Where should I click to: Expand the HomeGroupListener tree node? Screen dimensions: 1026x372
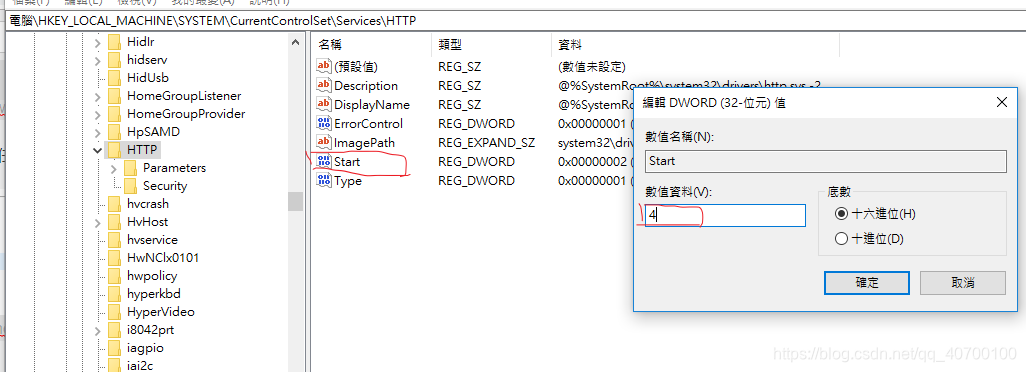[x=97, y=96]
